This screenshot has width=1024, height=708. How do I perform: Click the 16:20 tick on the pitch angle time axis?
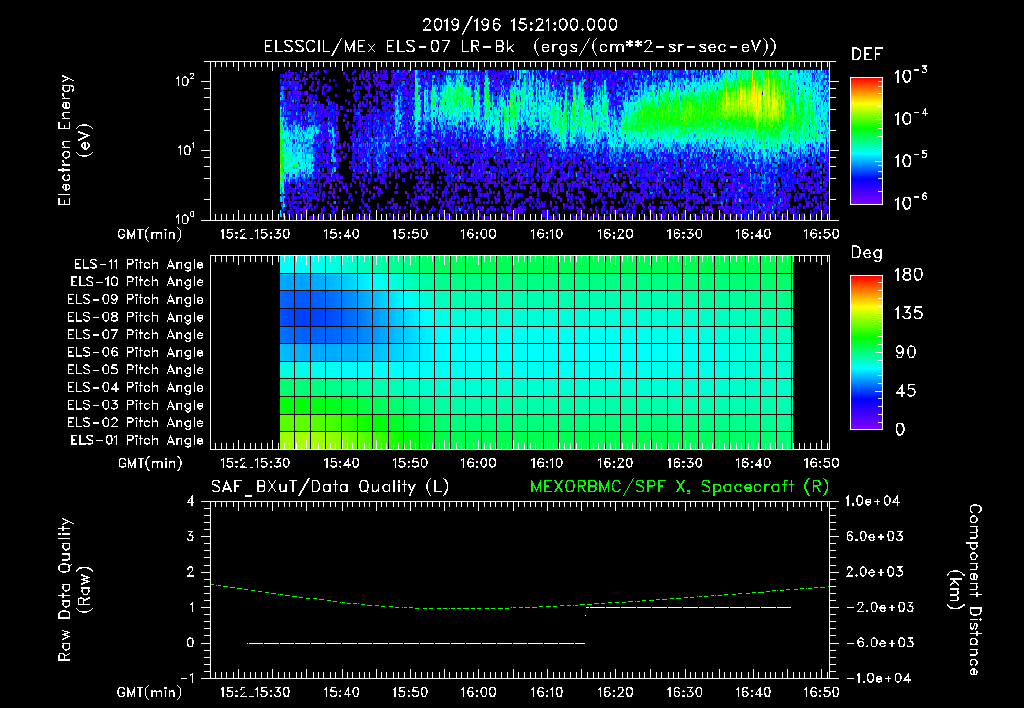(615, 463)
